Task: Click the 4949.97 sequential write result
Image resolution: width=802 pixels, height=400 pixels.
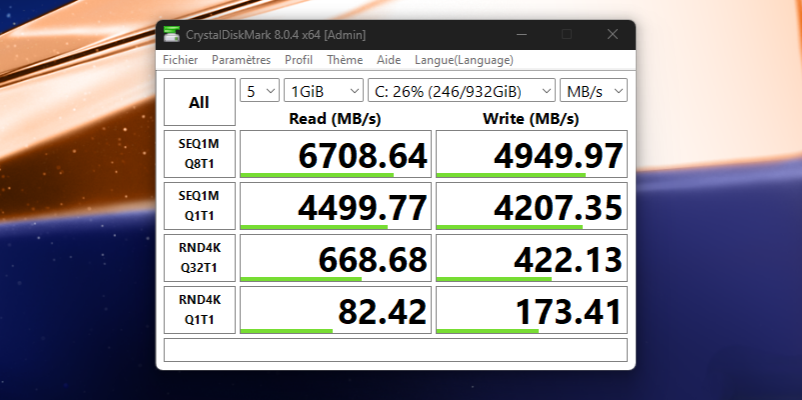Action: tap(531, 154)
